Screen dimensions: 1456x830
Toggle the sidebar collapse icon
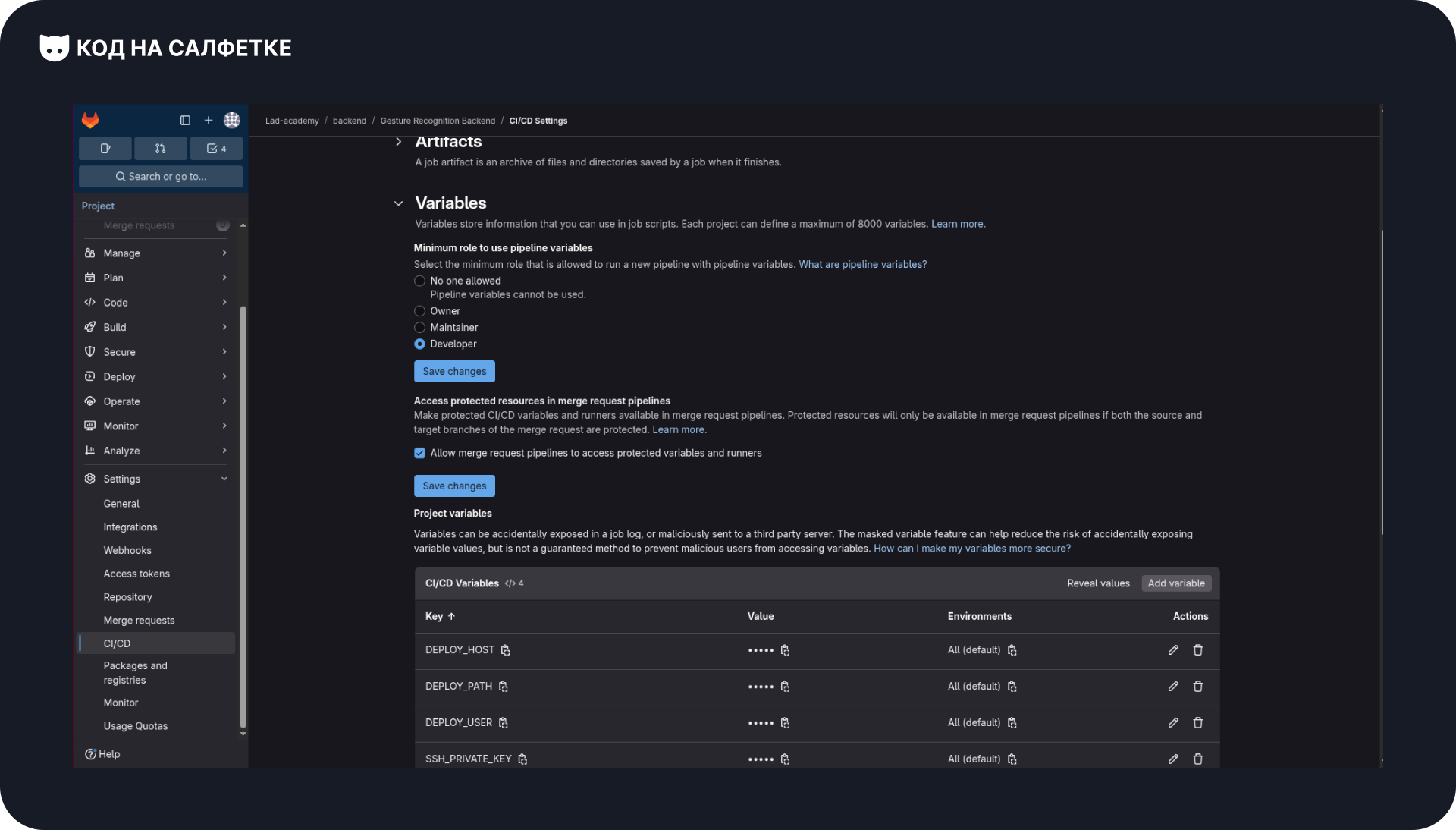point(185,120)
